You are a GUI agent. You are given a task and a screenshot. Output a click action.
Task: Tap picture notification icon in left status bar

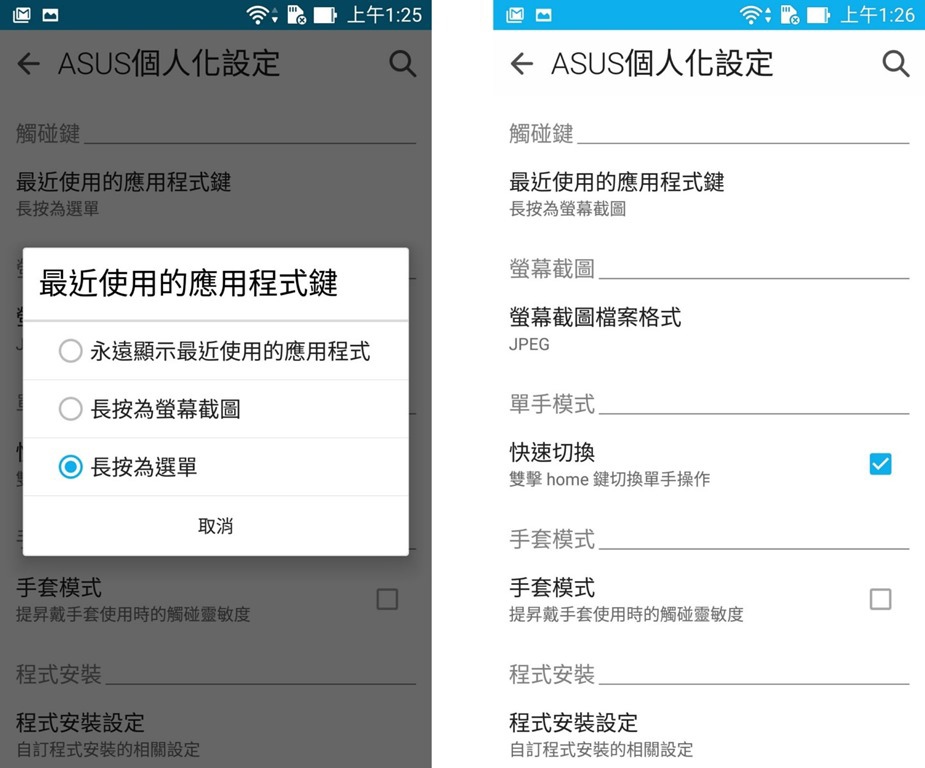(51, 15)
